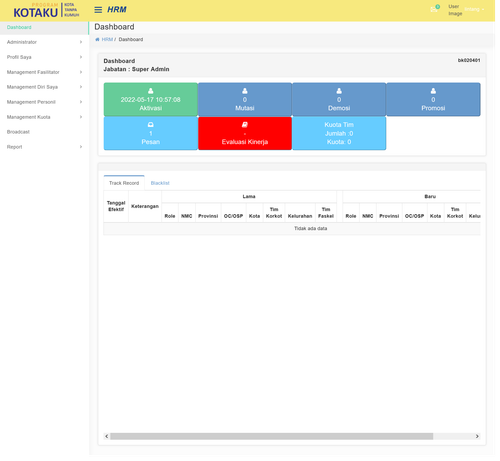Click the inbox icon on Pesan card

152,126
